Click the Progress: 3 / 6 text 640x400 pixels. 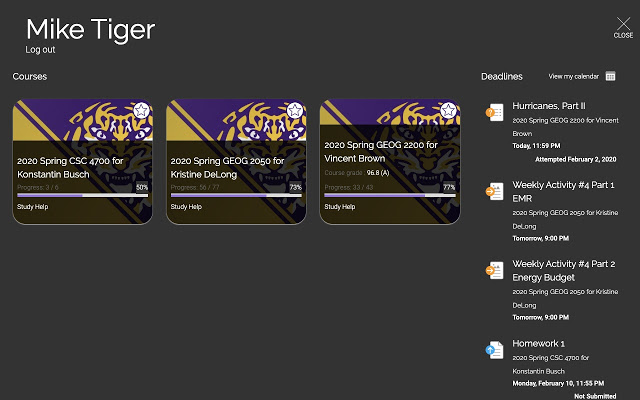click(x=38, y=187)
